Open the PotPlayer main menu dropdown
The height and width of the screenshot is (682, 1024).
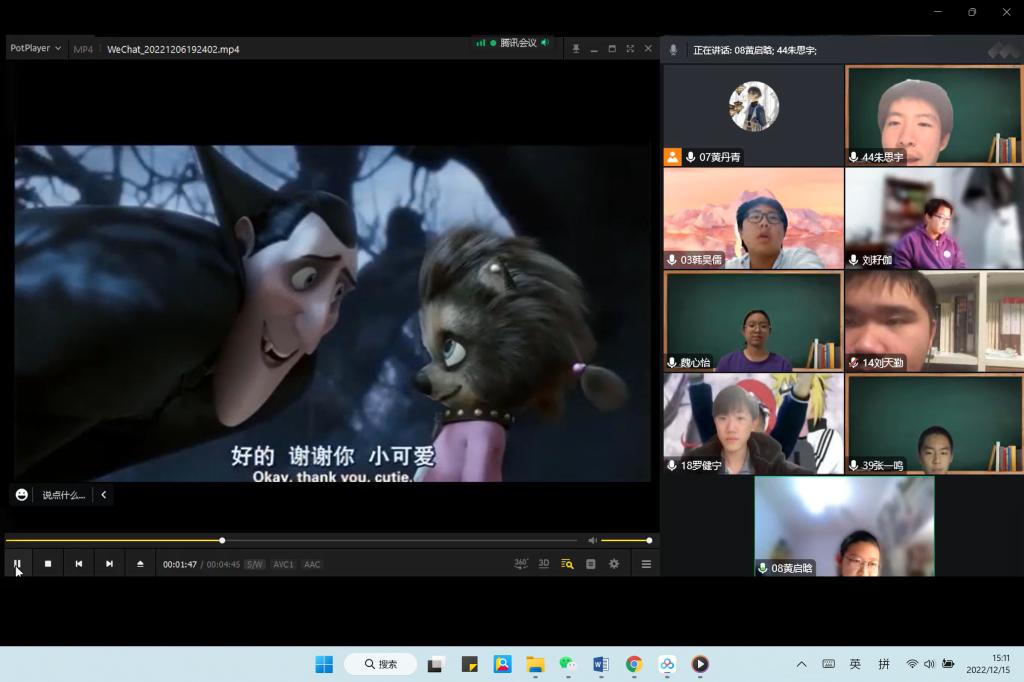[x=35, y=48]
